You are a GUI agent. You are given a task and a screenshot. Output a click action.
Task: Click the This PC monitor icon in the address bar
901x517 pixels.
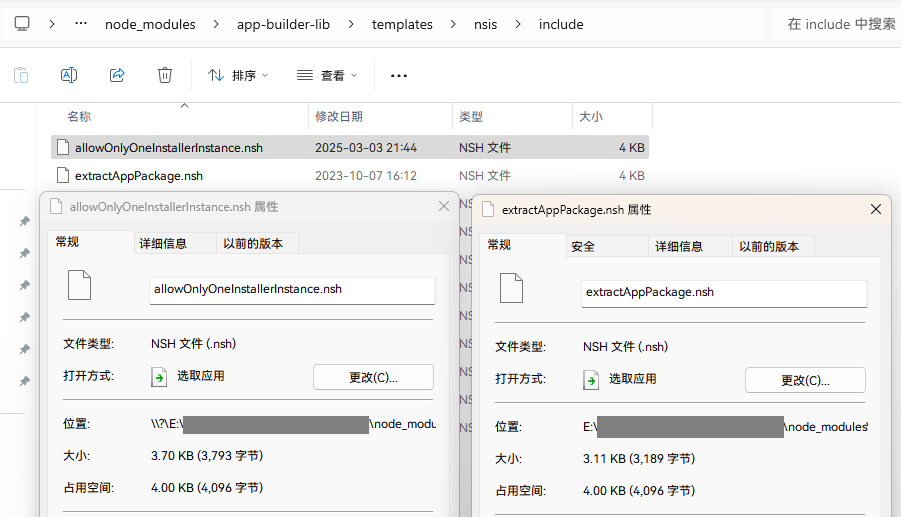[22, 24]
